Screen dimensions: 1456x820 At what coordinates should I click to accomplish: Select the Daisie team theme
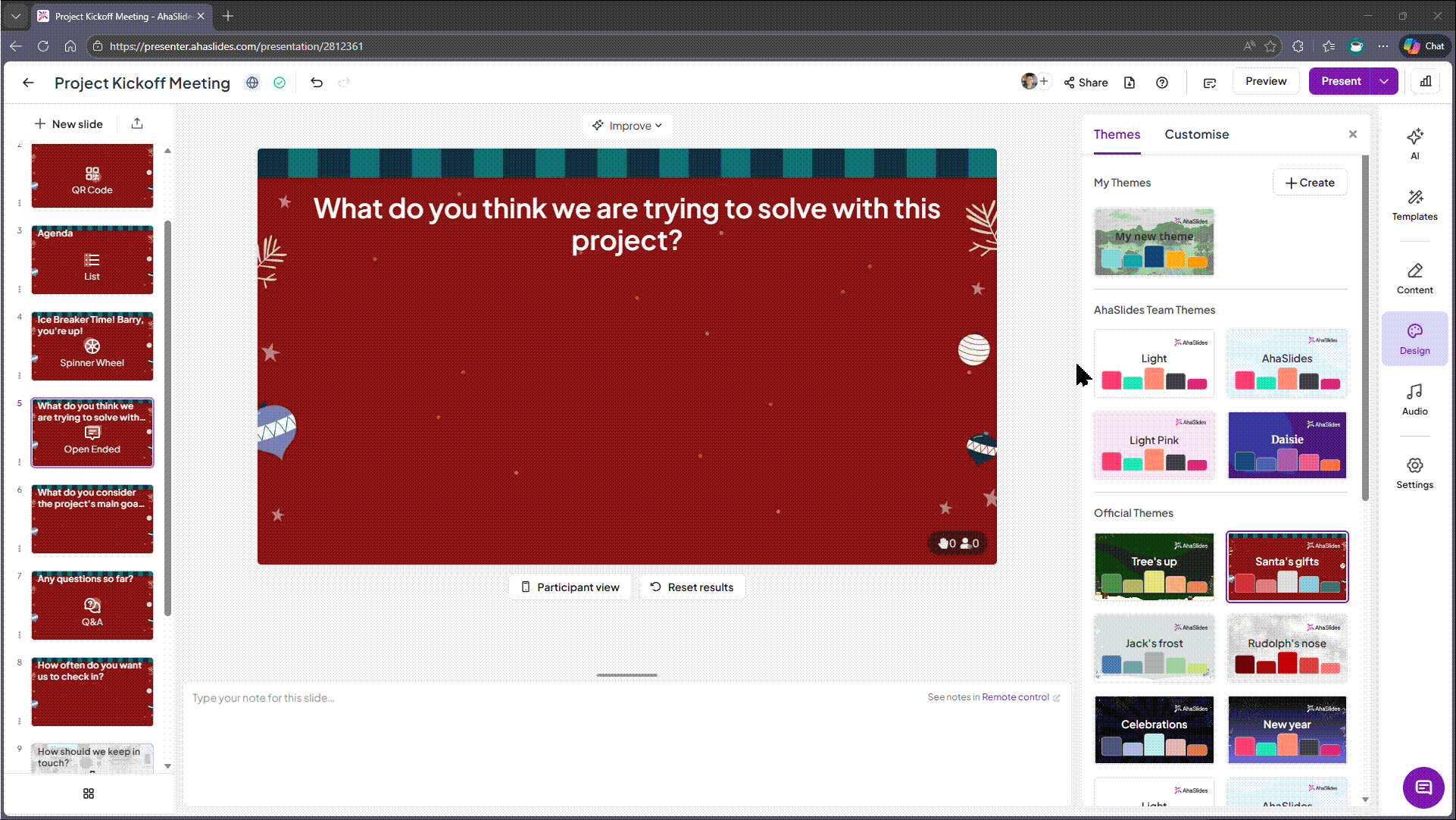(x=1287, y=445)
